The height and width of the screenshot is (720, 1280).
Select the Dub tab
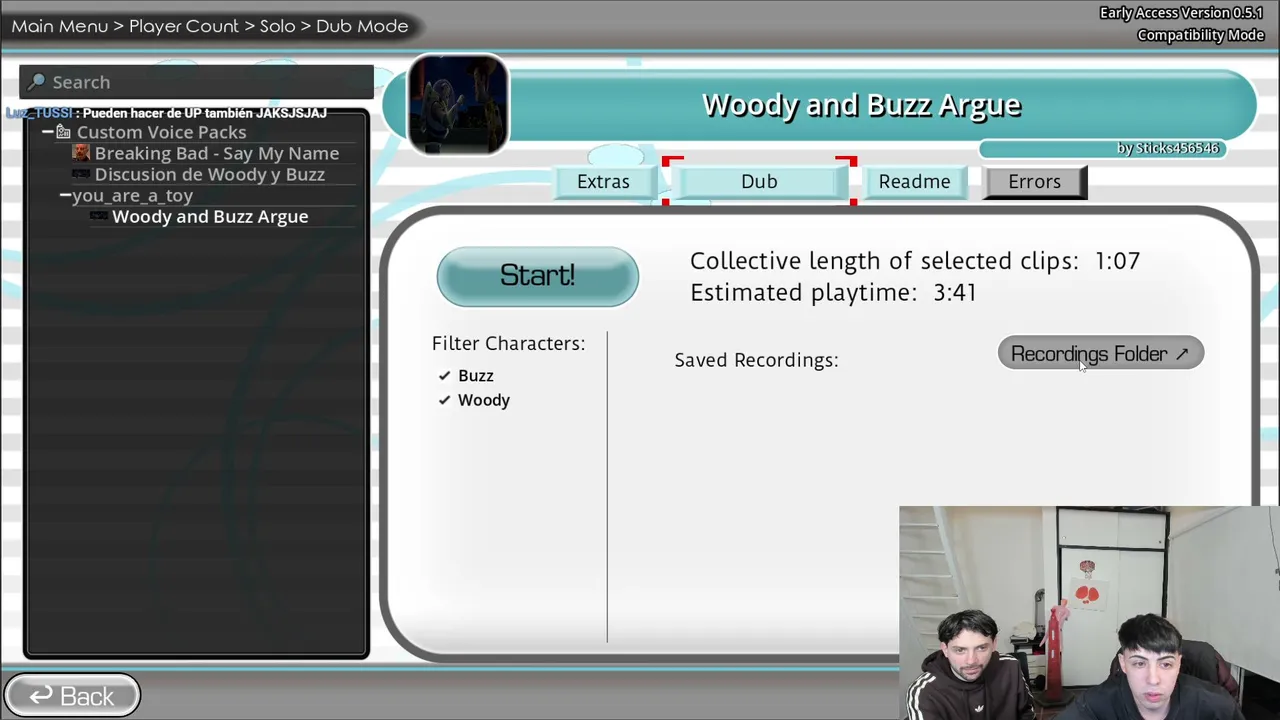pyautogui.click(x=759, y=181)
